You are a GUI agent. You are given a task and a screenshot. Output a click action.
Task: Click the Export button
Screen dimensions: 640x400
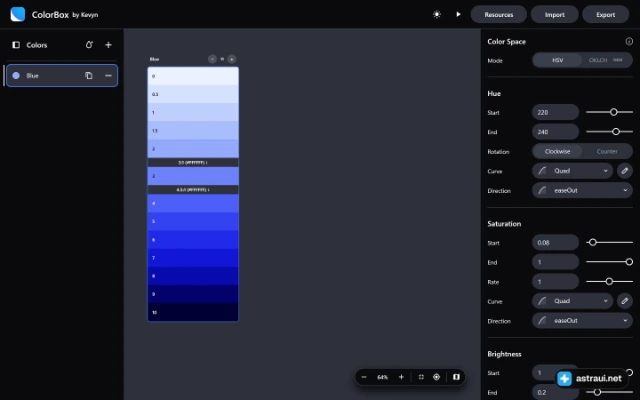click(605, 14)
